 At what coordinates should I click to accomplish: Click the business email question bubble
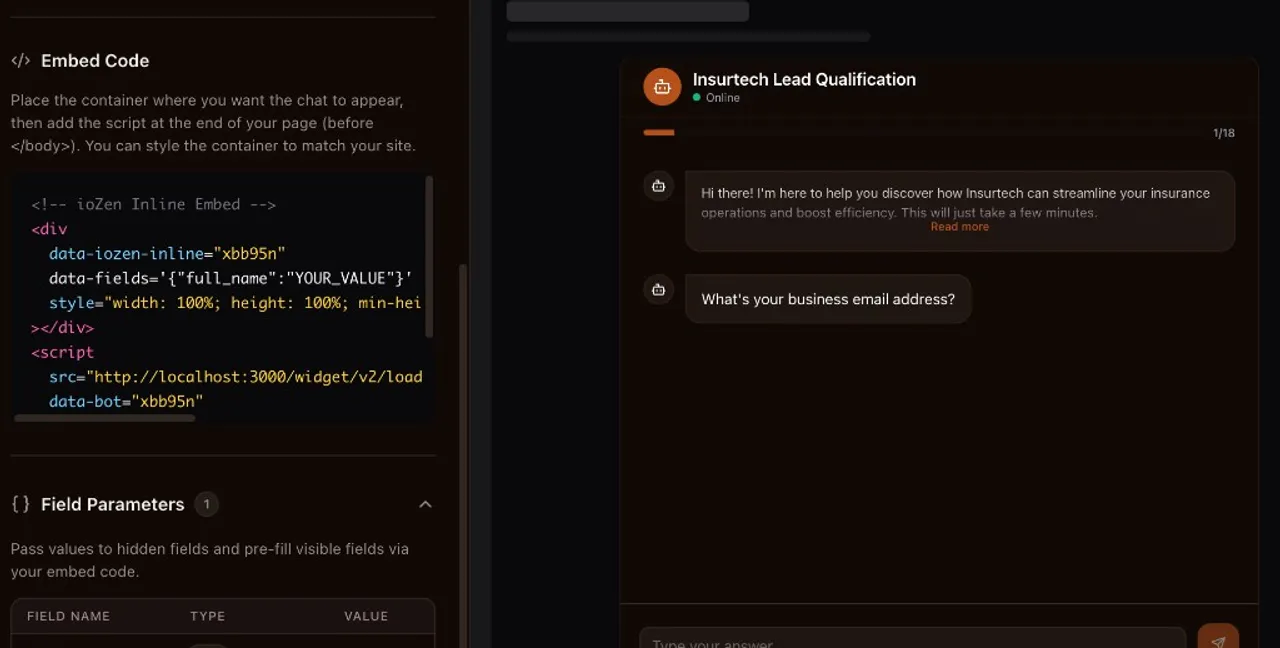(828, 299)
